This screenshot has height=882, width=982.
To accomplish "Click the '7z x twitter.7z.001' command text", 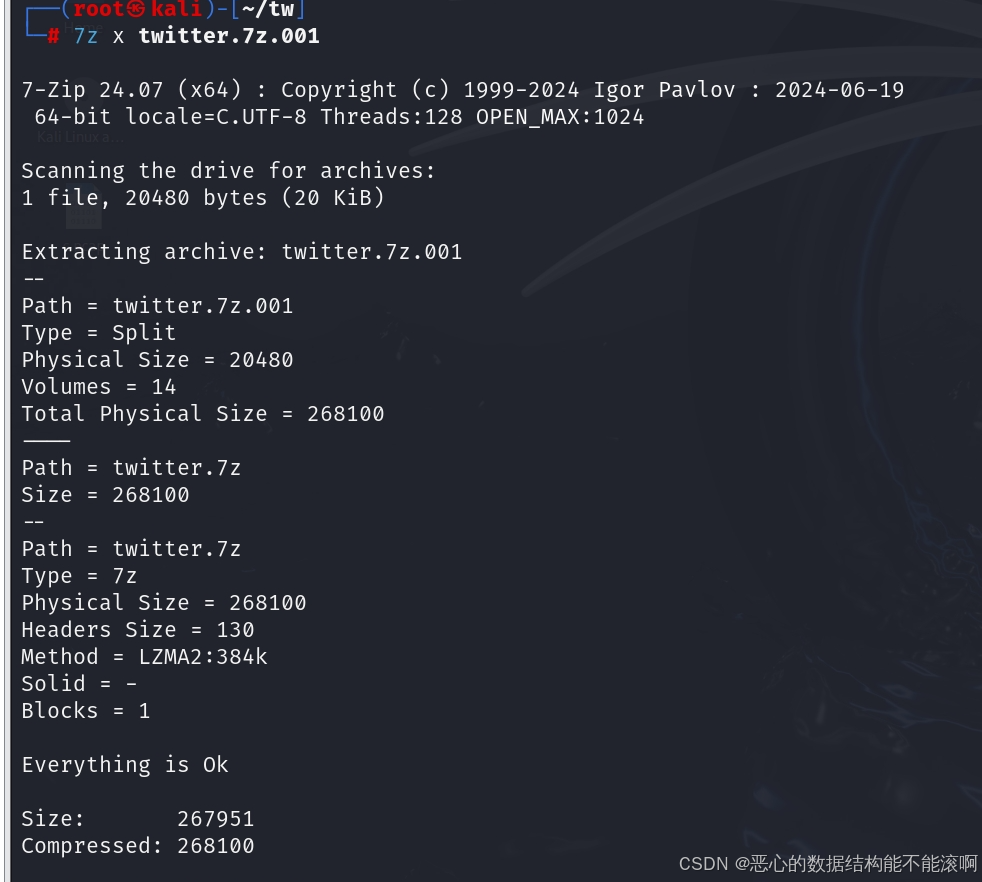I will pyautogui.click(x=197, y=36).
